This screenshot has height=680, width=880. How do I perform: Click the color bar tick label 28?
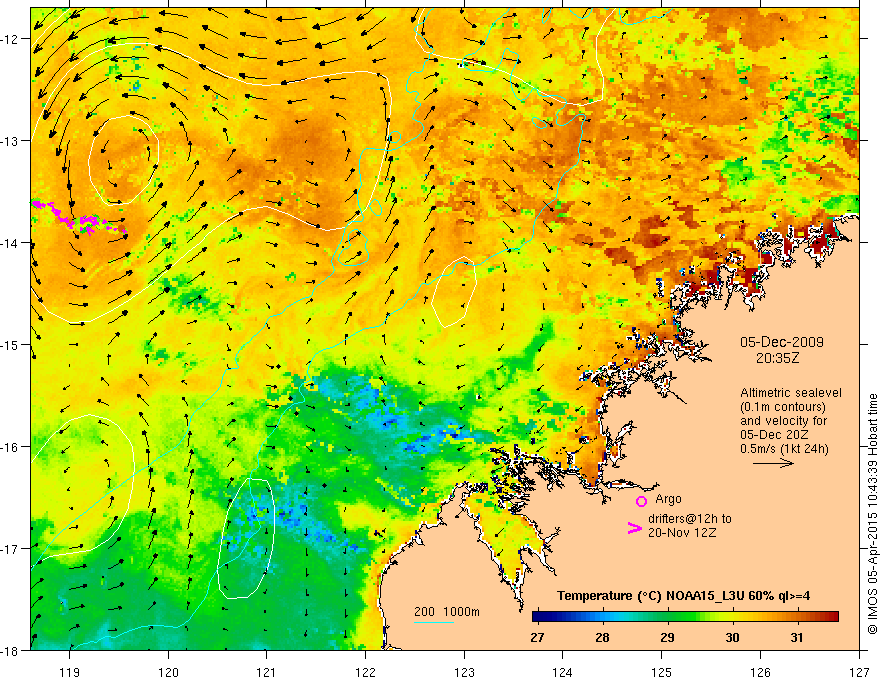(602, 637)
